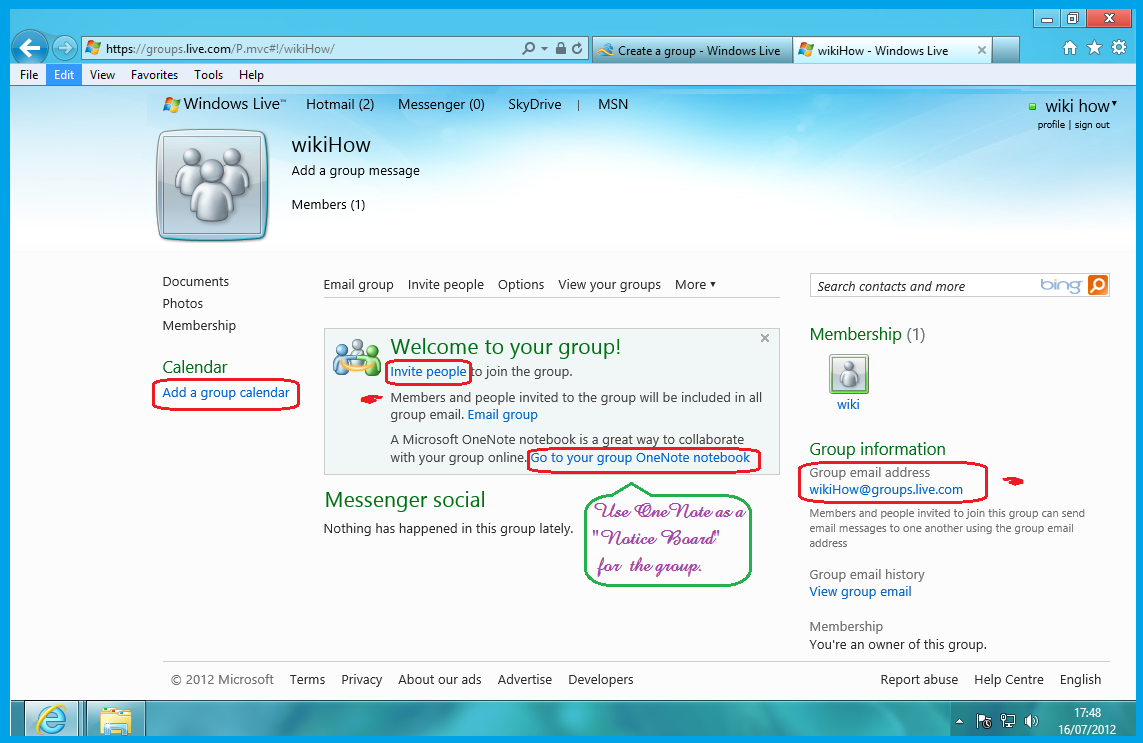Open group Options
The image size is (1143, 743).
point(520,284)
